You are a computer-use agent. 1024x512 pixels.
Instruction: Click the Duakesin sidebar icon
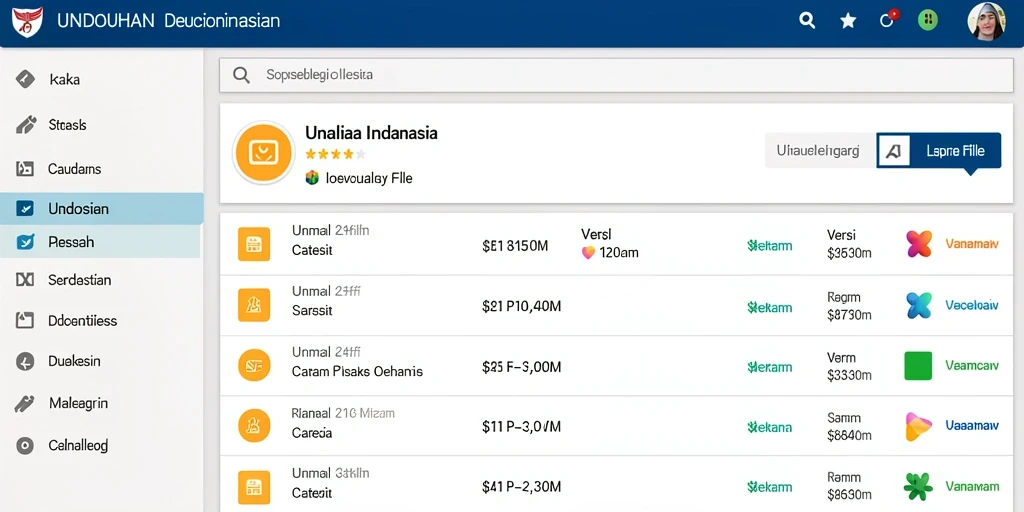coord(24,360)
